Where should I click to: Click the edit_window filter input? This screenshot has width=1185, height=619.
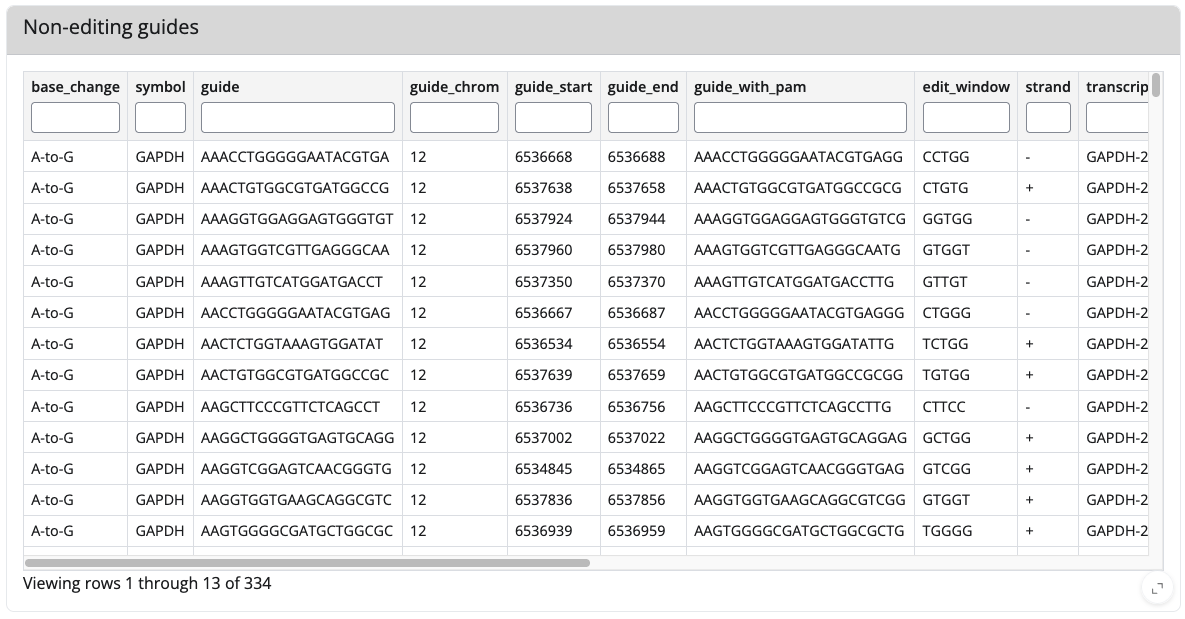click(x=966, y=118)
